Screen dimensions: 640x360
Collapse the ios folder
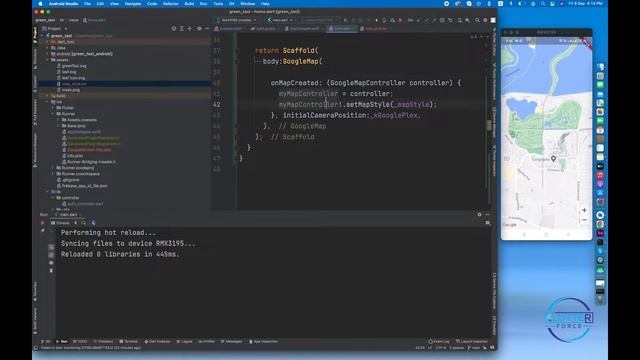click(x=47, y=102)
